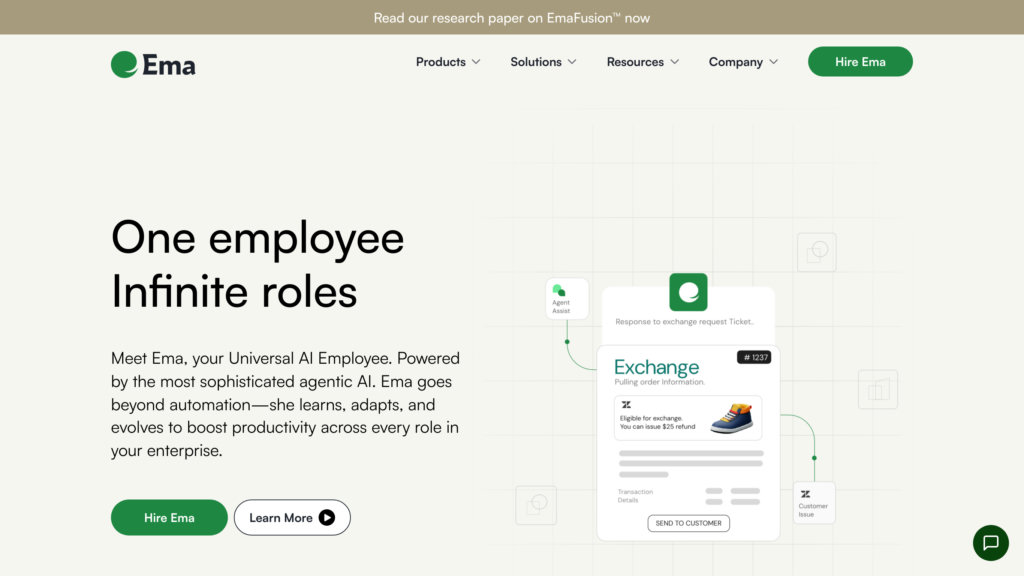Screen dimensions: 1024x576
Task: Click the sneaker product image
Action: point(731,417)
